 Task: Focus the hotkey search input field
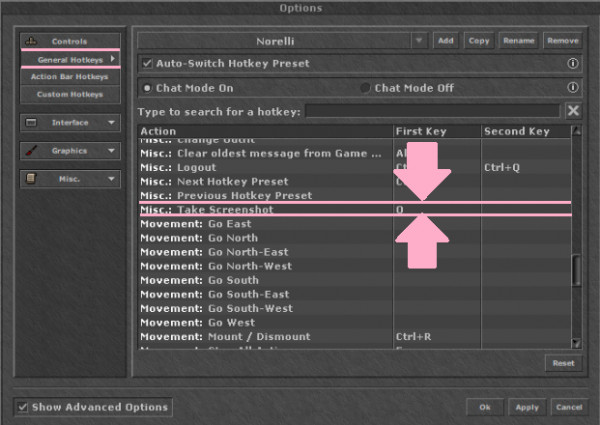click(432, 111)
